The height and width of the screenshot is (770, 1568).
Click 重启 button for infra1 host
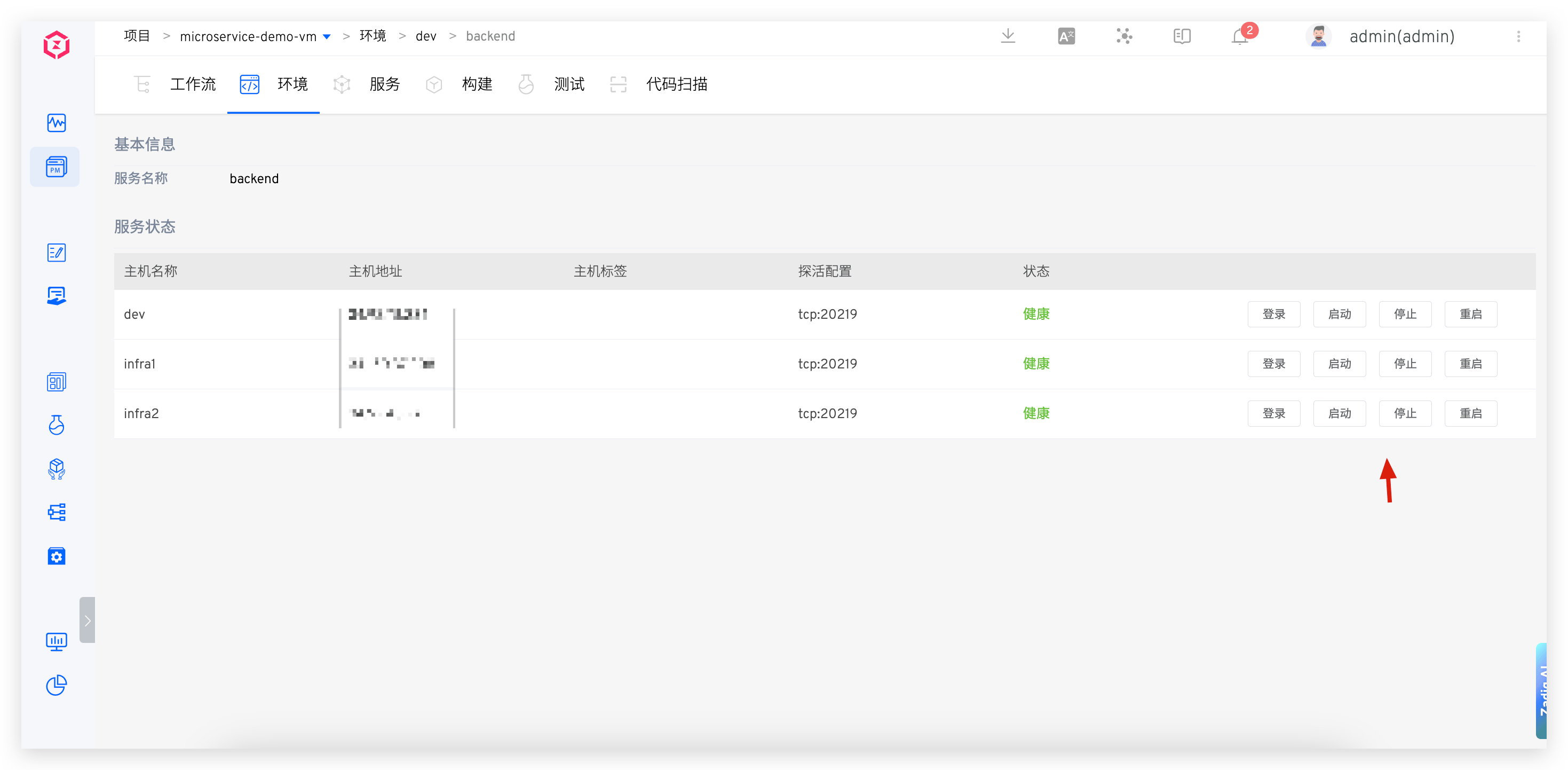point(1471,364)
